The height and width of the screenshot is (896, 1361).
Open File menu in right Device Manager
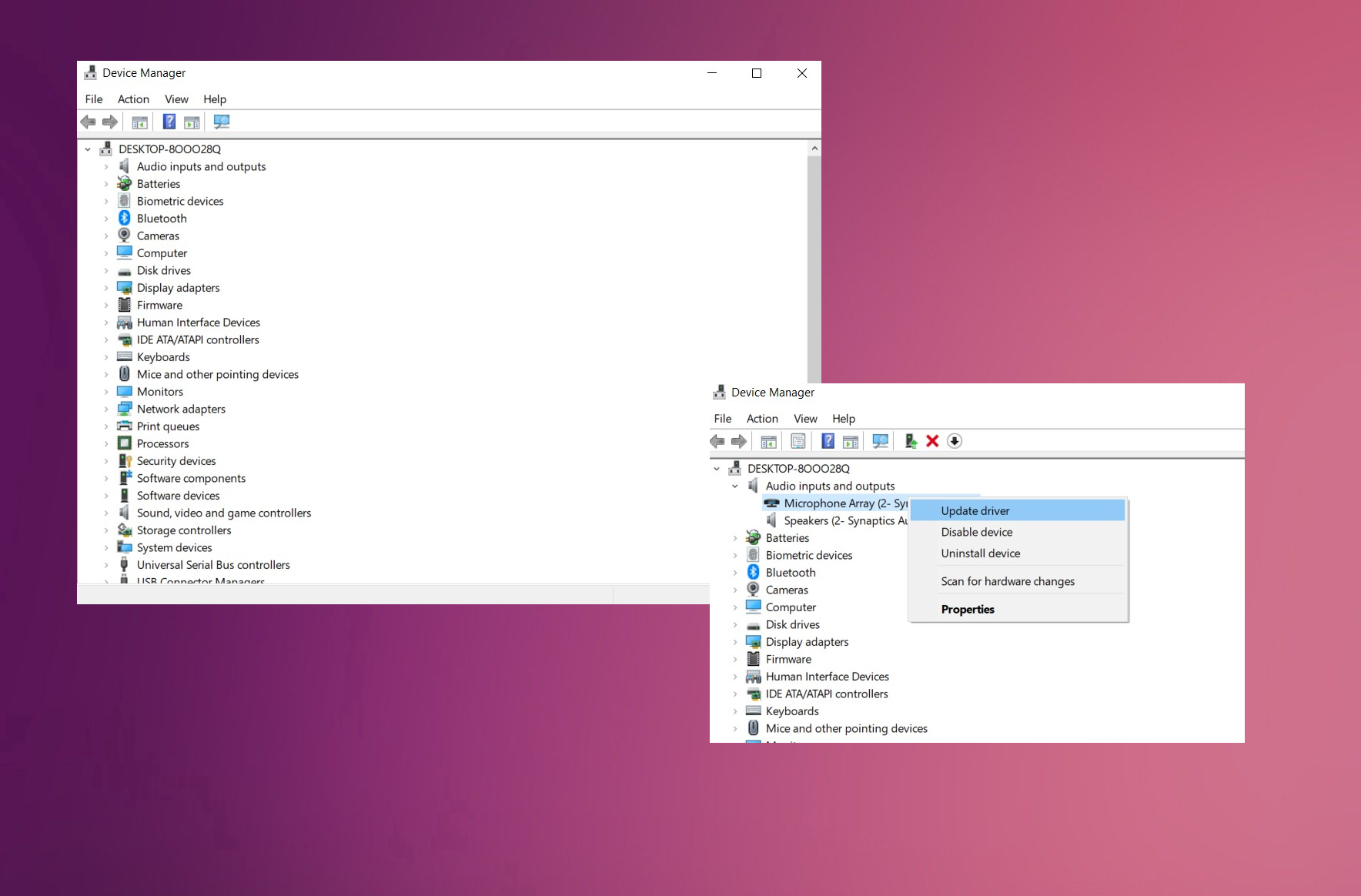723,419
